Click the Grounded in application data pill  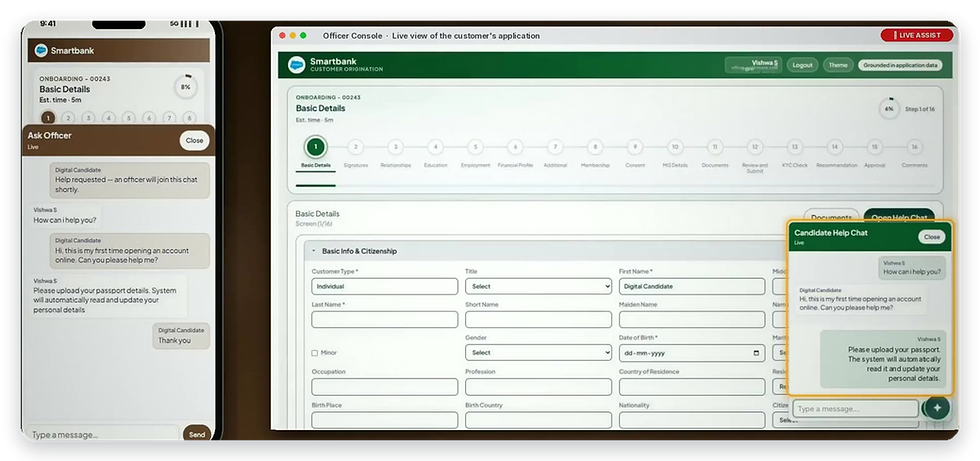(x=900, y=65)
